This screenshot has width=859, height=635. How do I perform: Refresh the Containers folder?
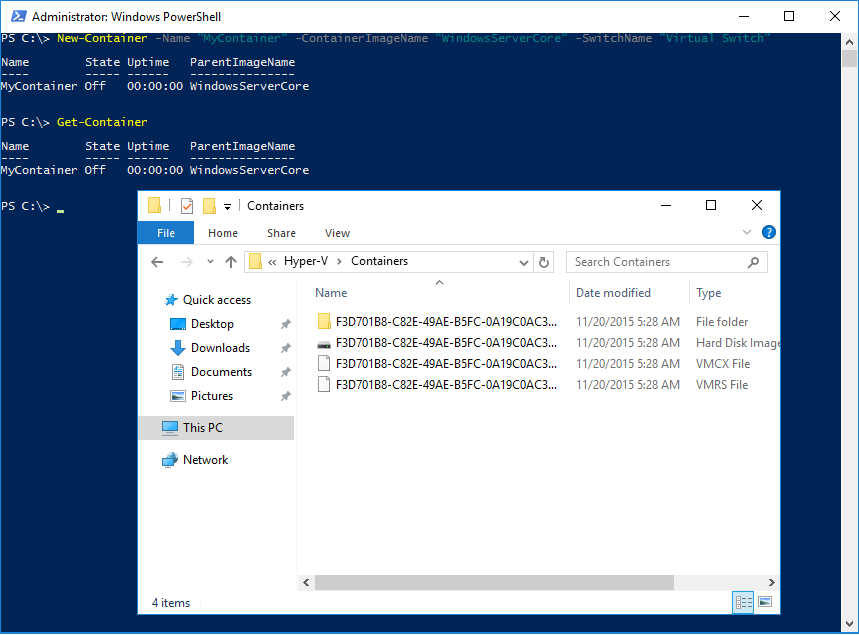pyautogui.click(x=544, y=262)
